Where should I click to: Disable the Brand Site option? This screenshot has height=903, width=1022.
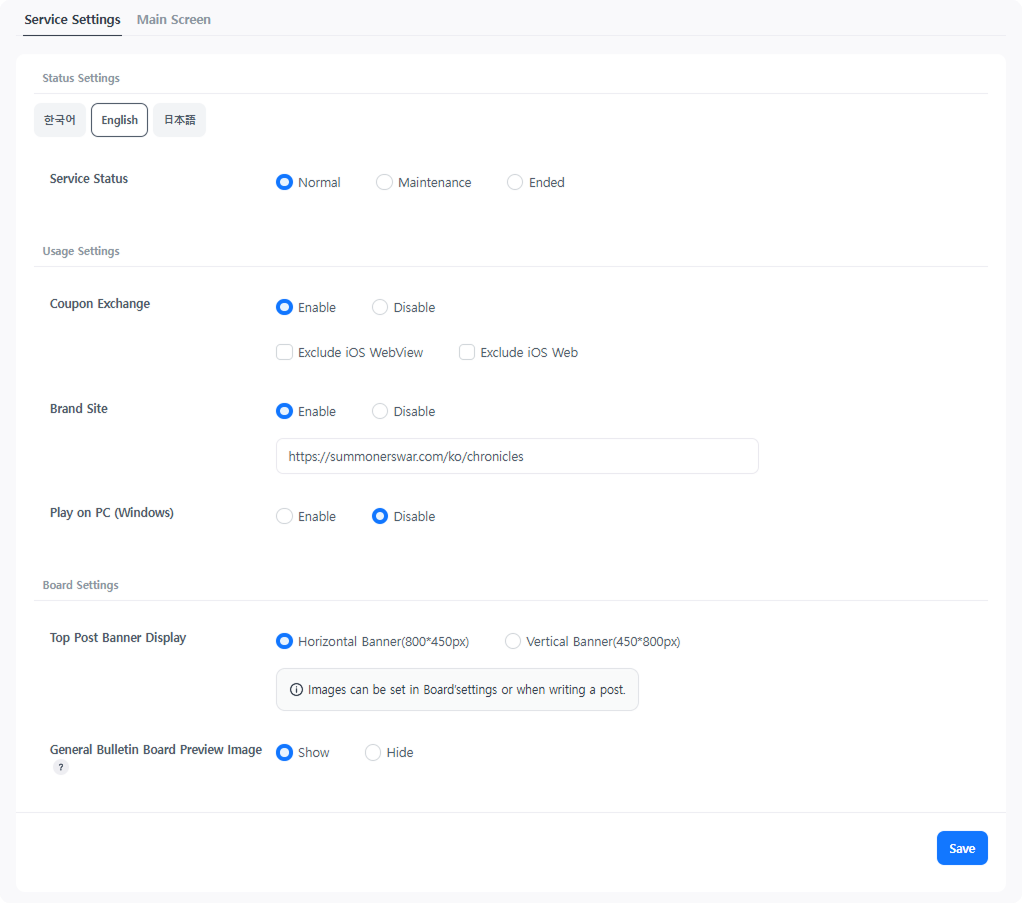[x=380, y=412]
